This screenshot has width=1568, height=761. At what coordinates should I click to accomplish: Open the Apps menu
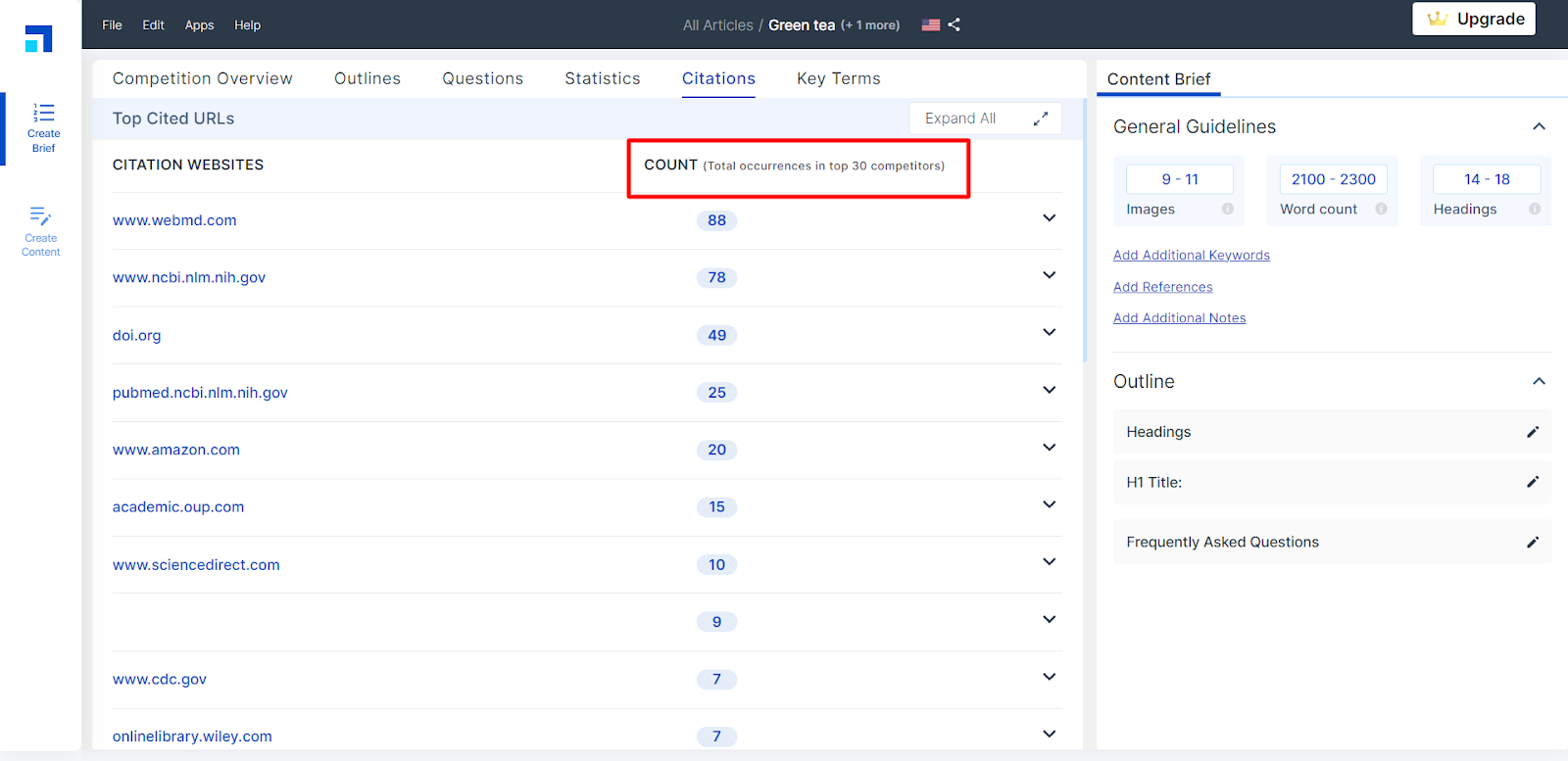click(199, 24)
